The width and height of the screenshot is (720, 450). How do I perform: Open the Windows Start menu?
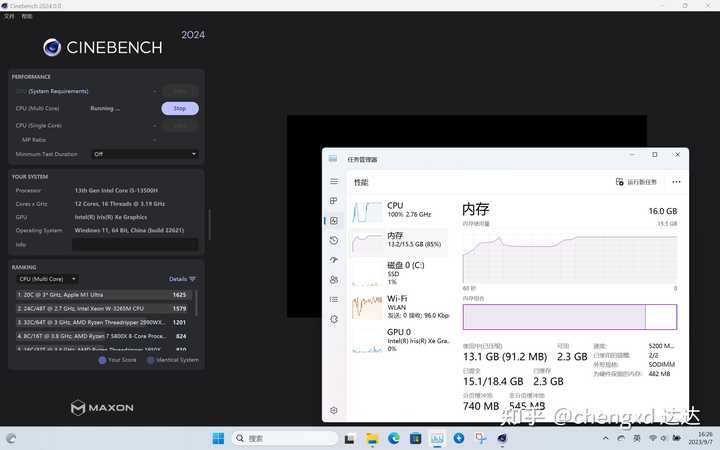click(x=218, y=439)
